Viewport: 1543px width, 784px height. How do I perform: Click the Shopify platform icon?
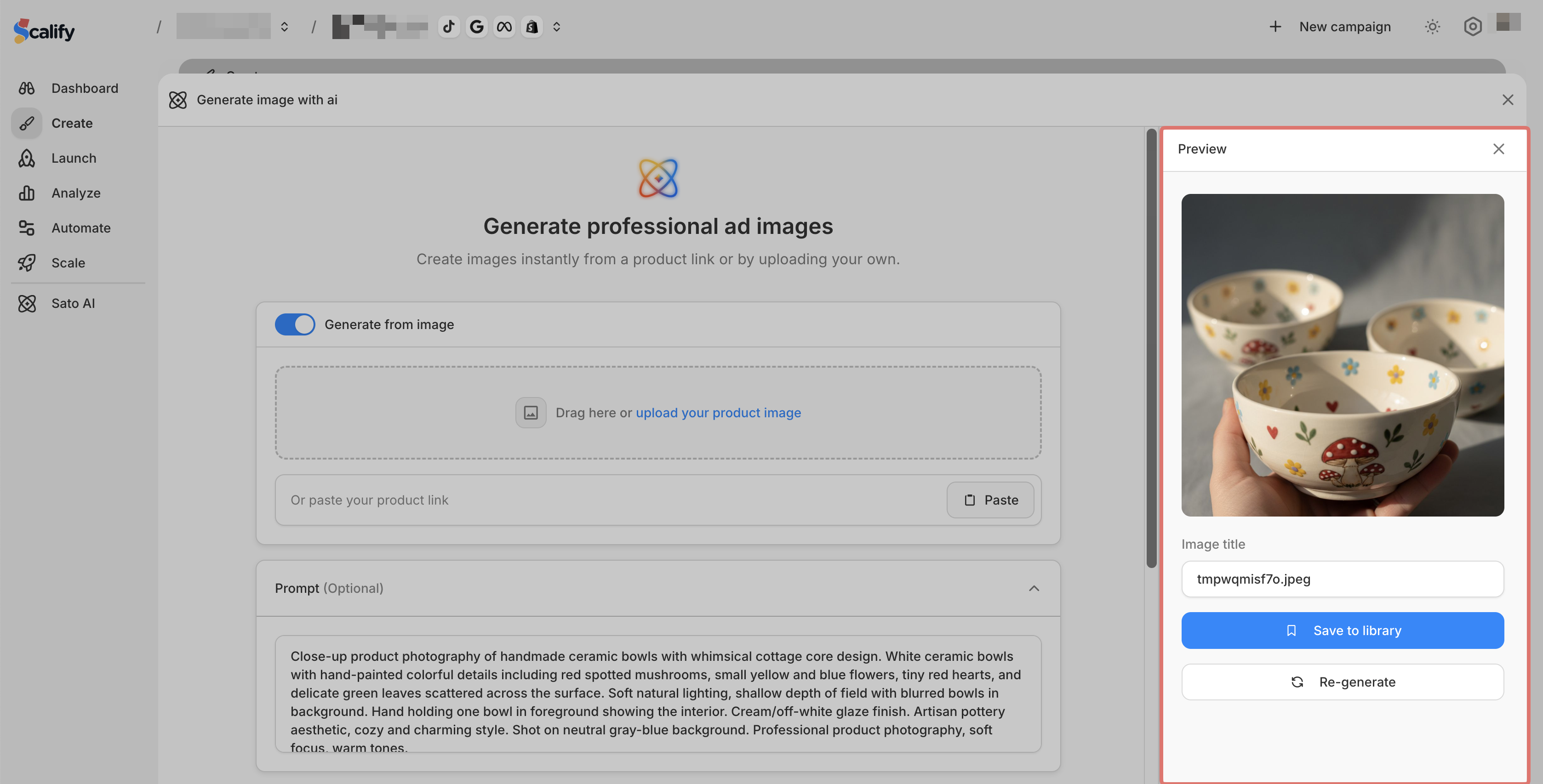point(531,26)
